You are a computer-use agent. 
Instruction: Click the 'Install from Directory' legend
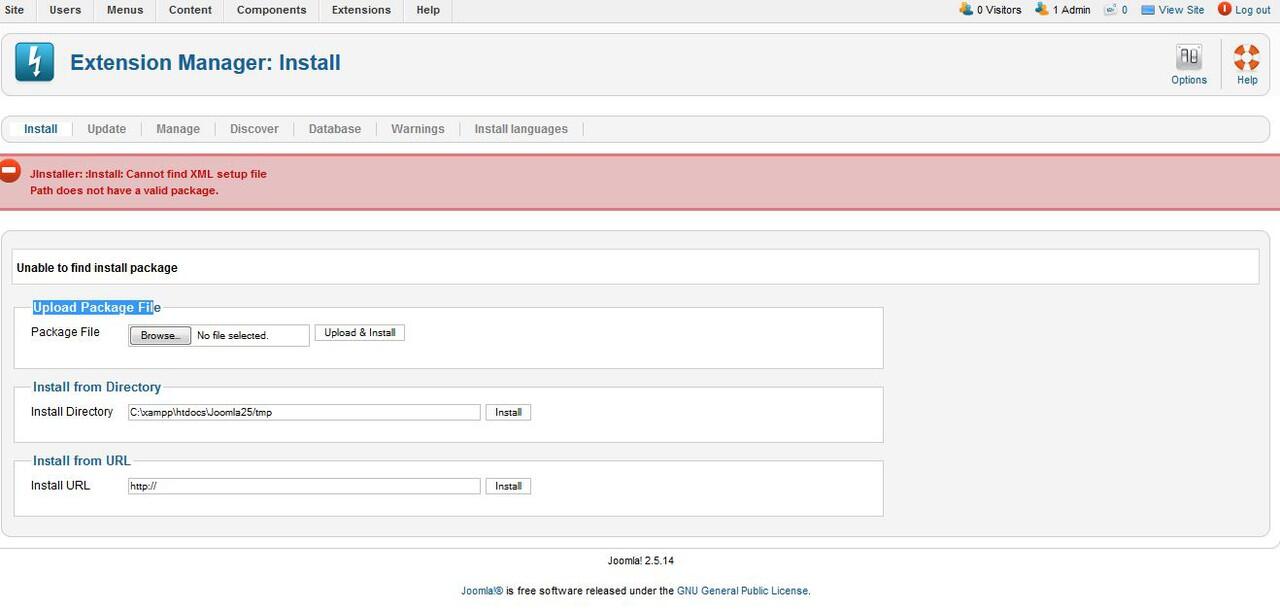(97, 387)
